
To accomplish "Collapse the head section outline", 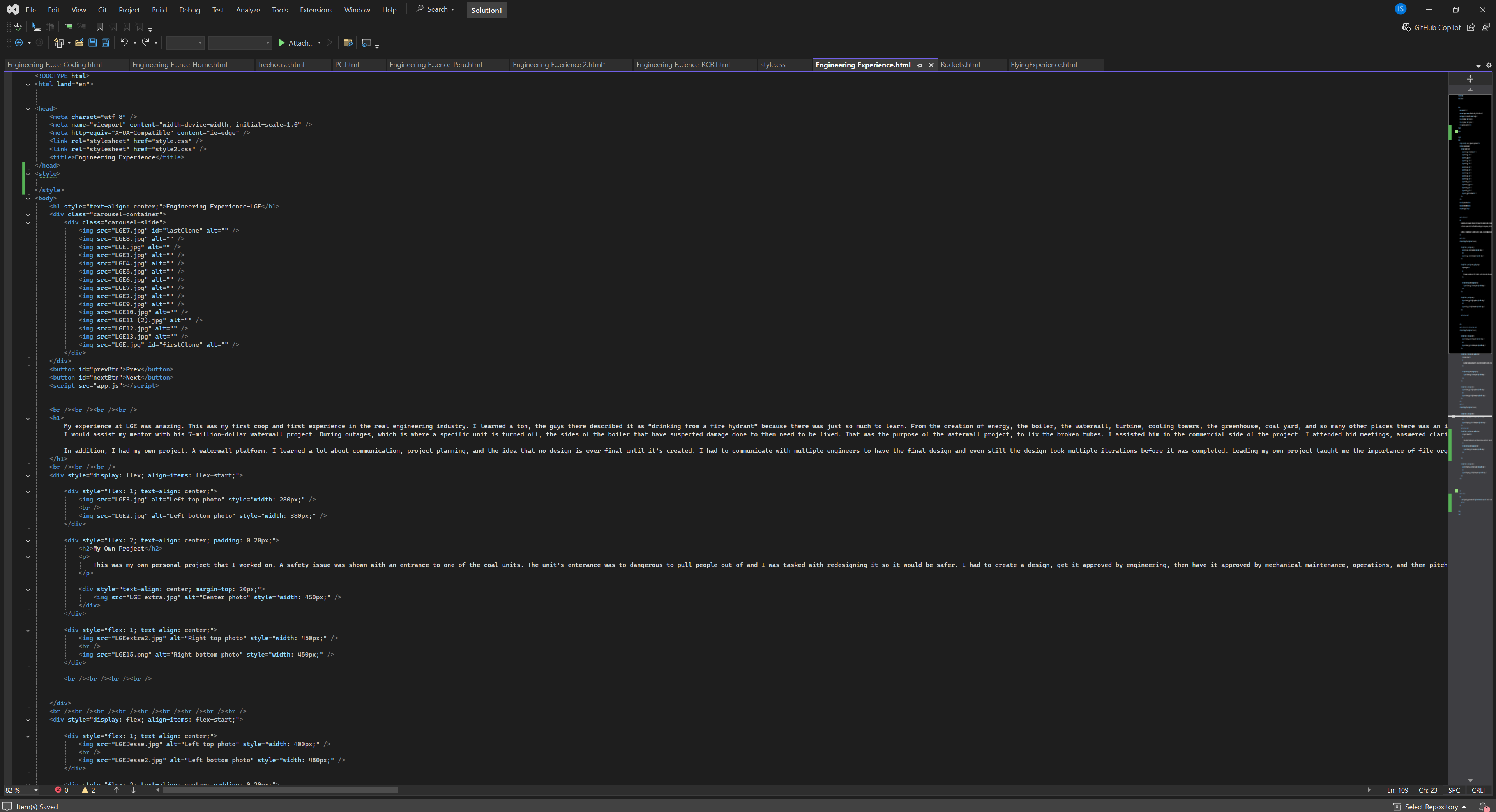I will [x=28, y=109].
